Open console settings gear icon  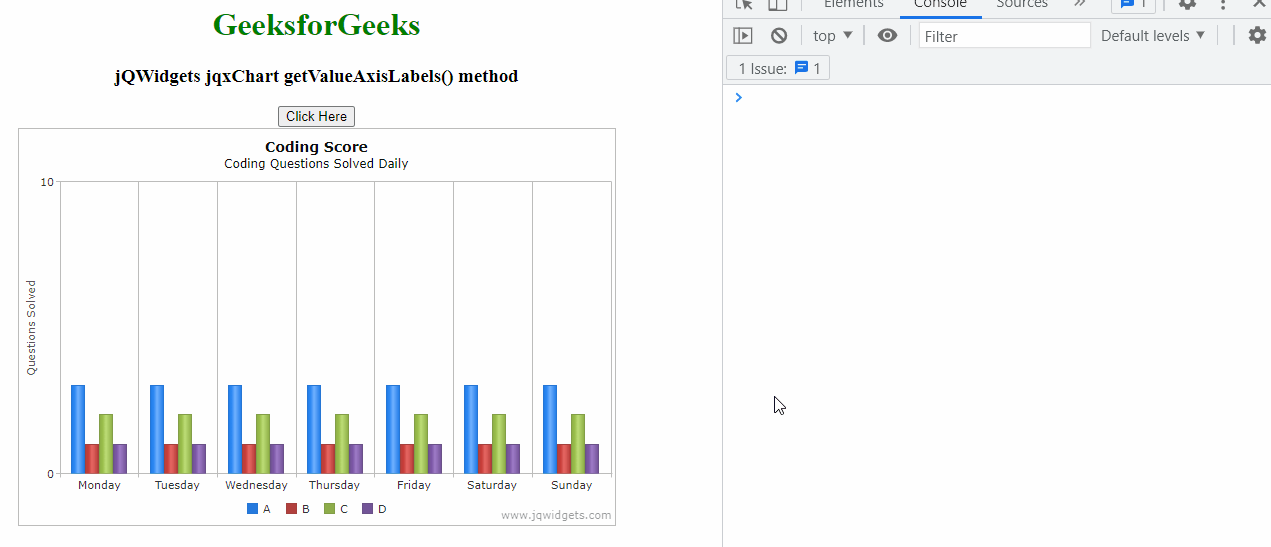tap(1257, 36)
